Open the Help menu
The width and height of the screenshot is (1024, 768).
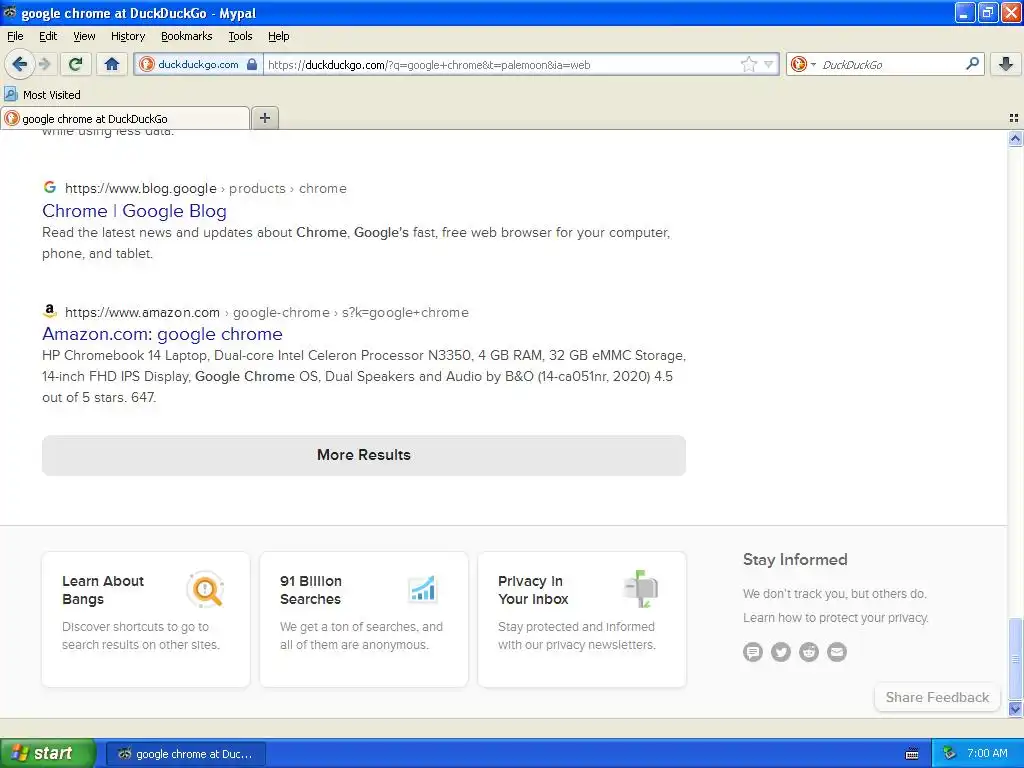click(278, 36)
